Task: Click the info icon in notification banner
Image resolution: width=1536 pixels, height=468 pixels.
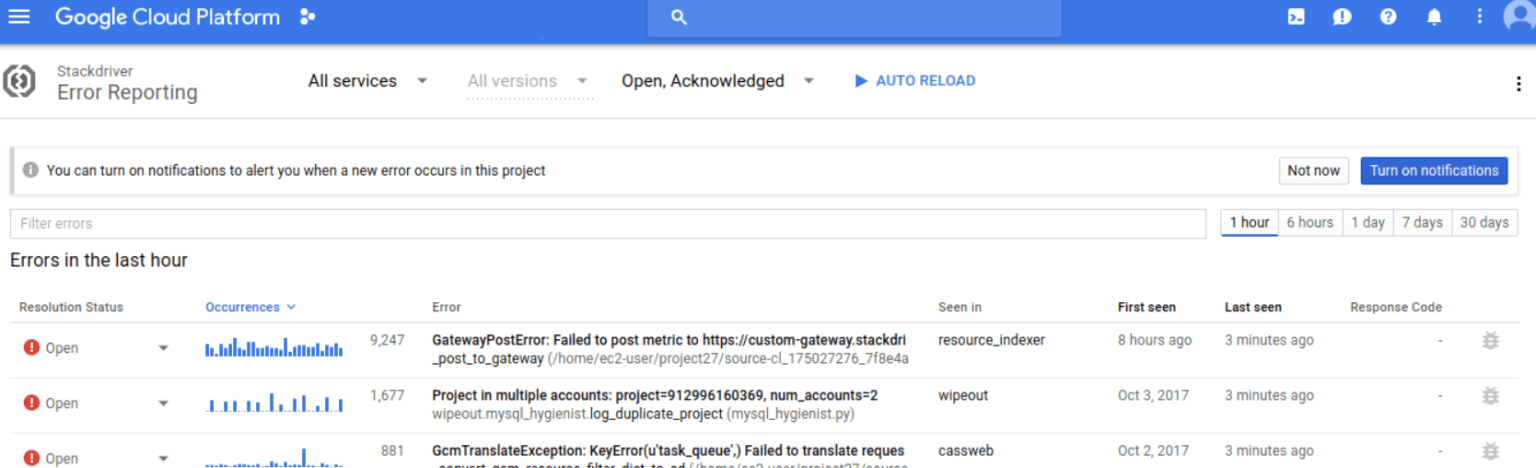Action: 30,170
